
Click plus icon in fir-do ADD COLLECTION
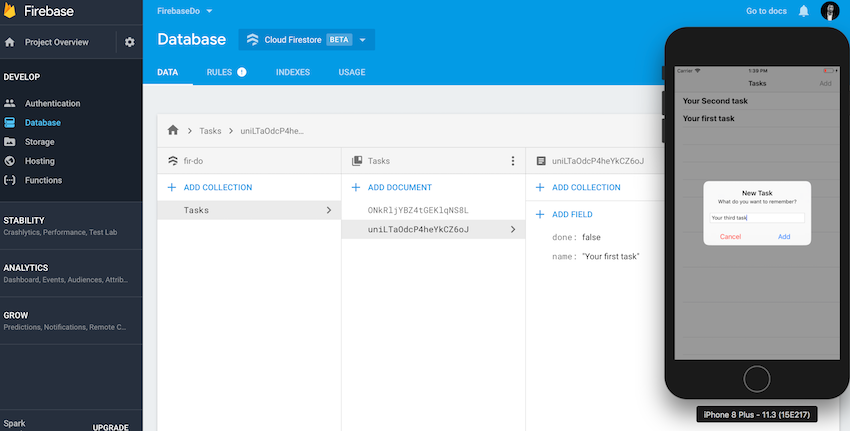tap(171, 187)
